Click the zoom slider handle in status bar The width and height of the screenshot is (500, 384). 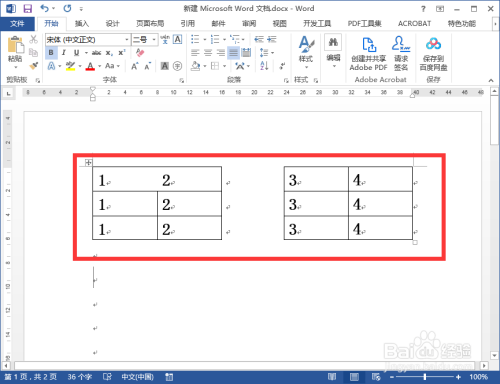pyautogui.click(x=425, y=377)
